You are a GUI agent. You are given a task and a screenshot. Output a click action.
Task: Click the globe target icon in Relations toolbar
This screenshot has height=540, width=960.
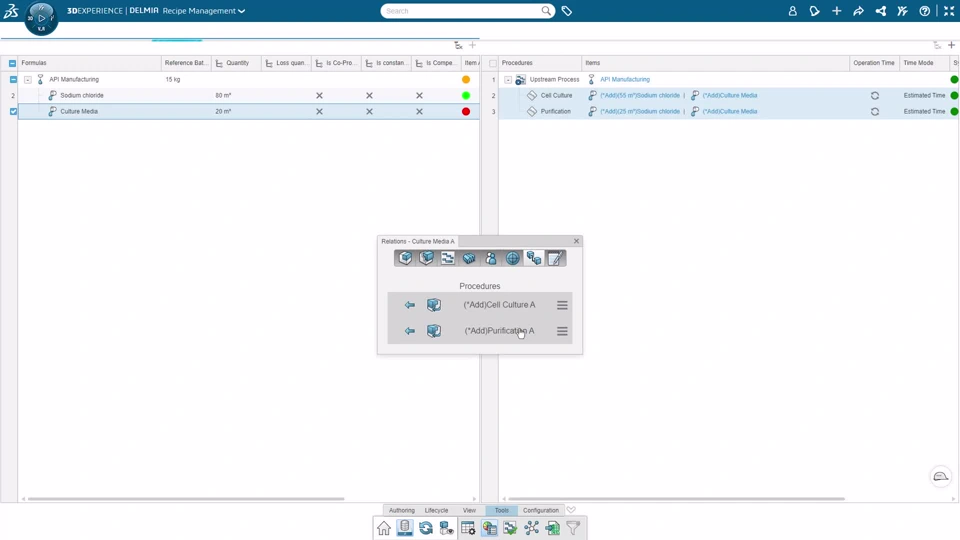512,258
